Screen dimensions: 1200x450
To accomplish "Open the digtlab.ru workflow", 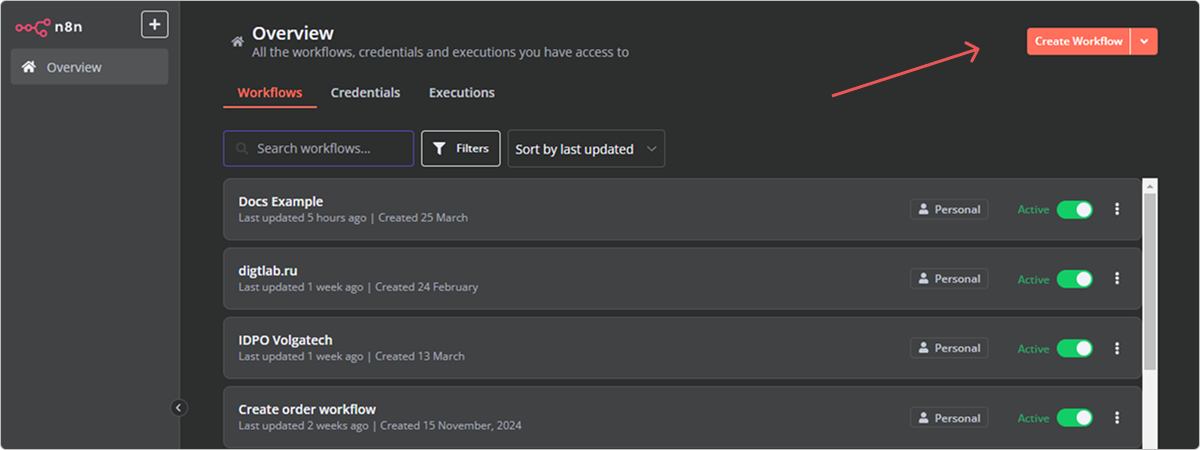I will click(682, 279).
